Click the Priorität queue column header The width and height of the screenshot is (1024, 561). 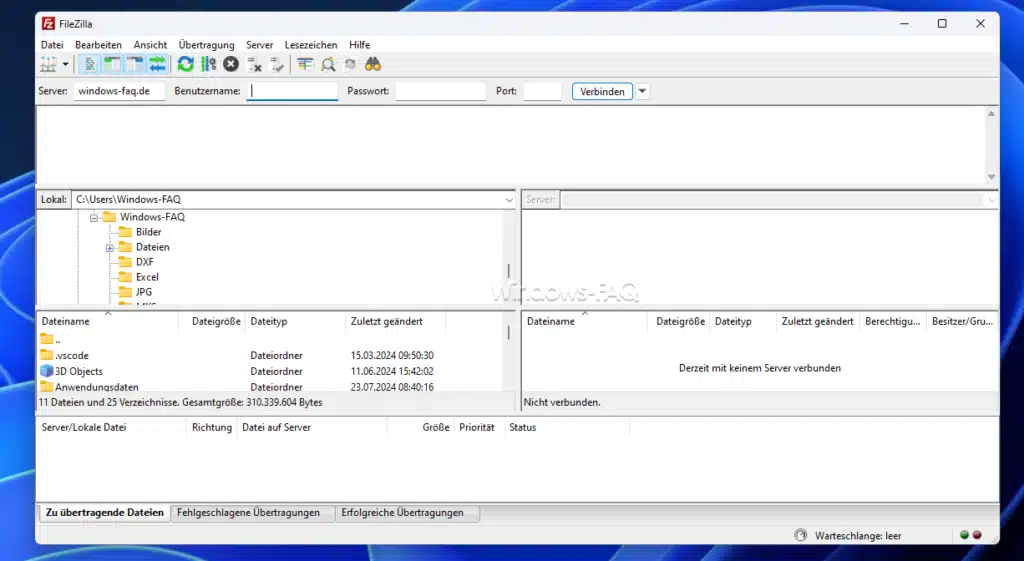click(477, 427)
